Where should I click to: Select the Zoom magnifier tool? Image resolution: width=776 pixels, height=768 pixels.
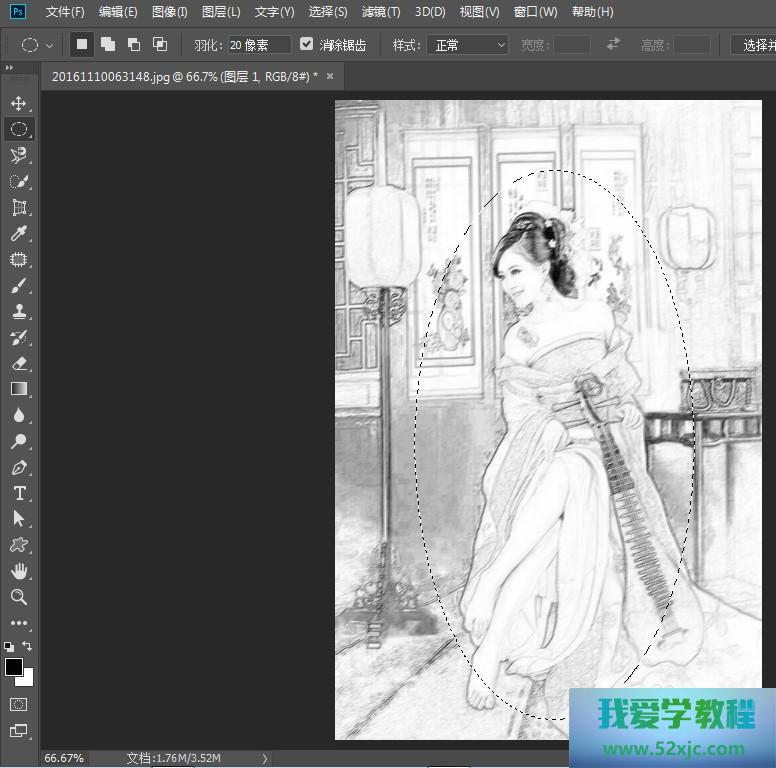click(x=19, y=597)
